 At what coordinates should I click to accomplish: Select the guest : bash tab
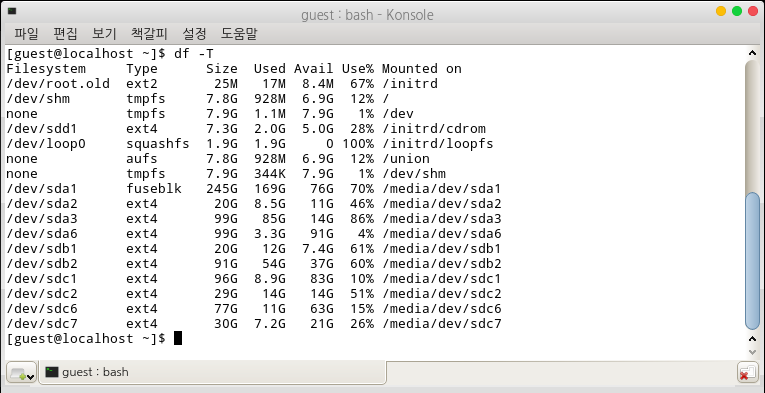coord(213,372)
